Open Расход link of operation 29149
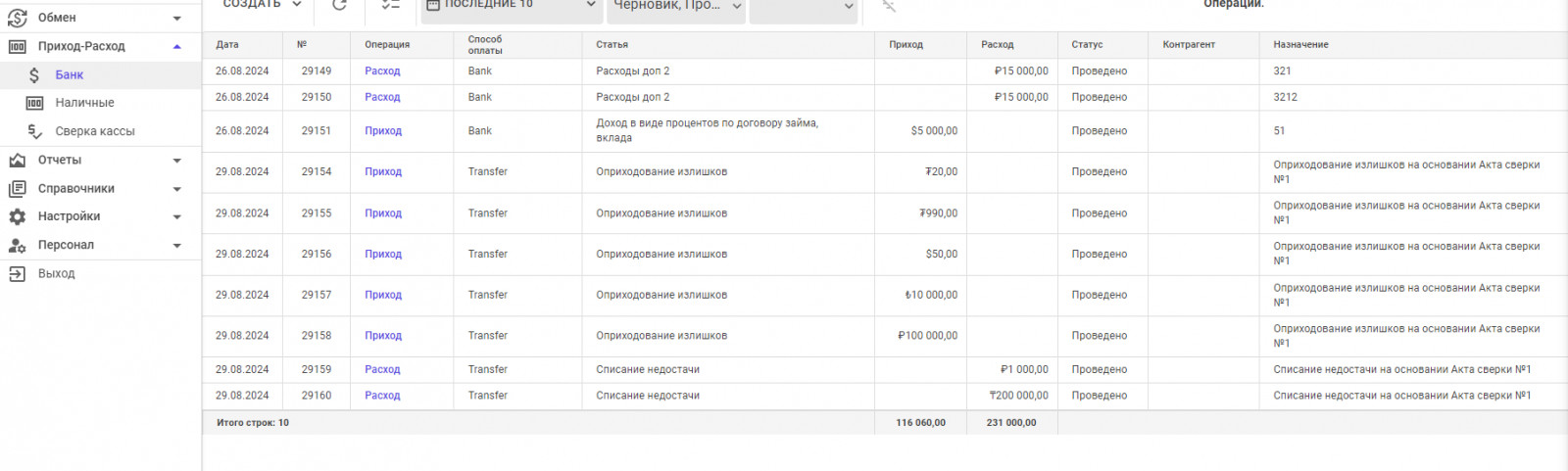This screenshot has height=471, width=1568. point(382,71)
